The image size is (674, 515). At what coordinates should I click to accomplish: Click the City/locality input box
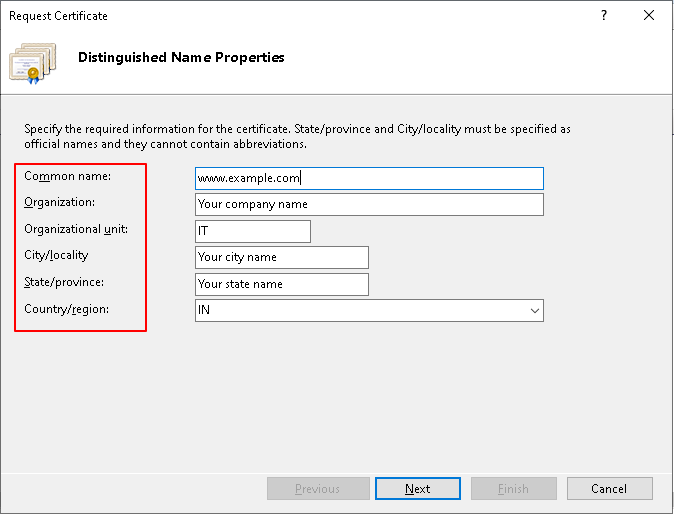coord(282,257)
